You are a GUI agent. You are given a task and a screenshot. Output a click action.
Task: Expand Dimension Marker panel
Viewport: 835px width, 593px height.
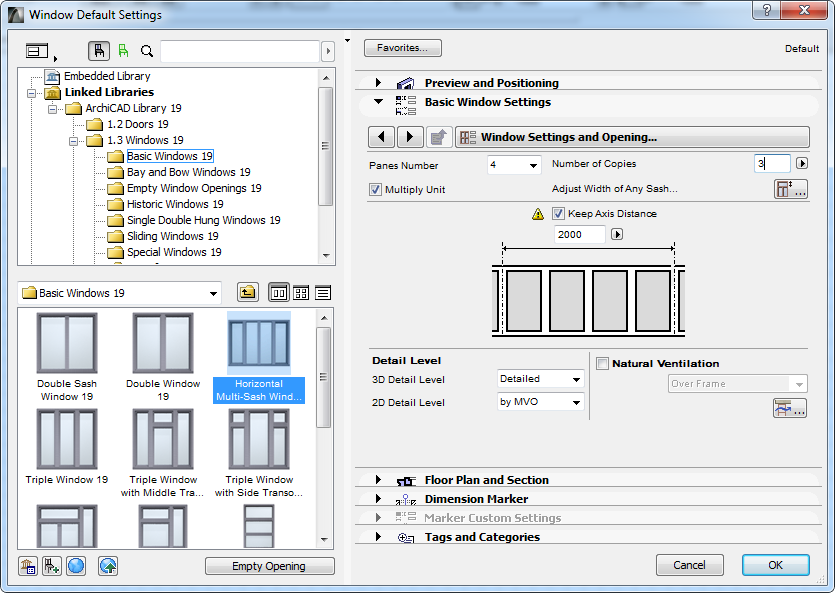pyautogui.click(x=378, y=499)
